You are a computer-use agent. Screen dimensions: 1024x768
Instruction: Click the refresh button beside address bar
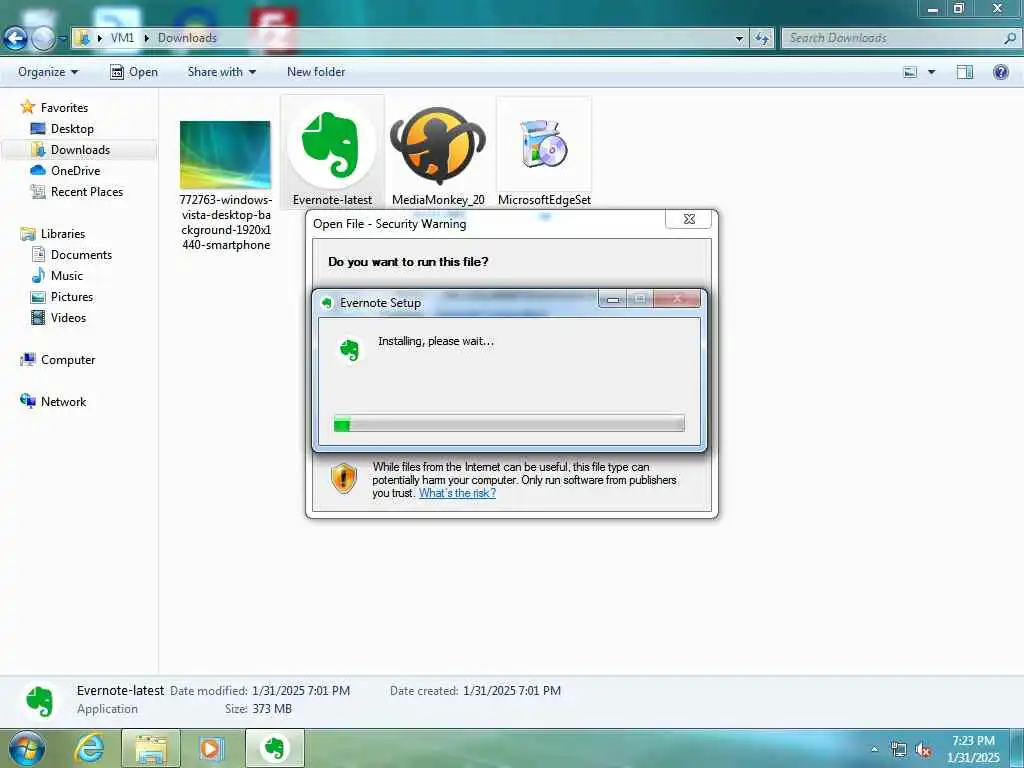click(x=761, y=38)
